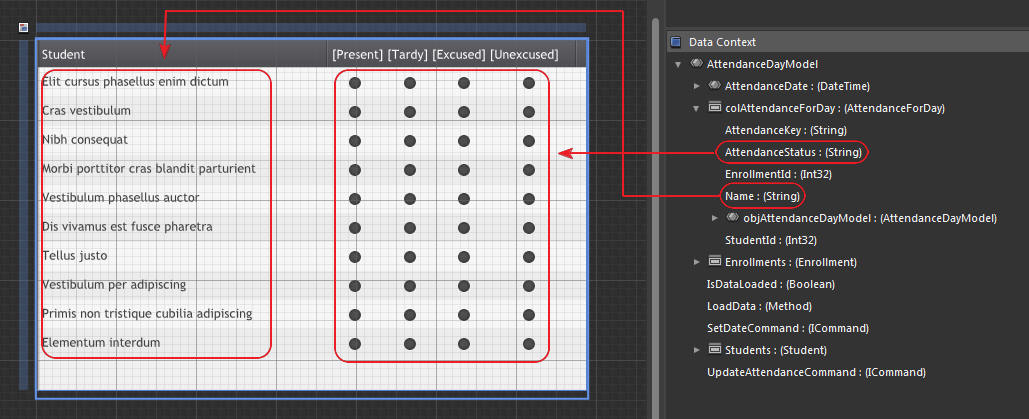Screen dimensions: 1029x419
Task: Expand the Students collection node
Action: [697, 350]
